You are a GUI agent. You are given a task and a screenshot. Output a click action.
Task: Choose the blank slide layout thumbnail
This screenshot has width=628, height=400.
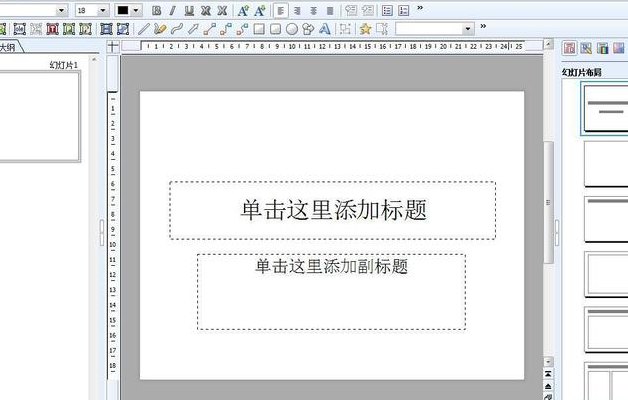606,164
